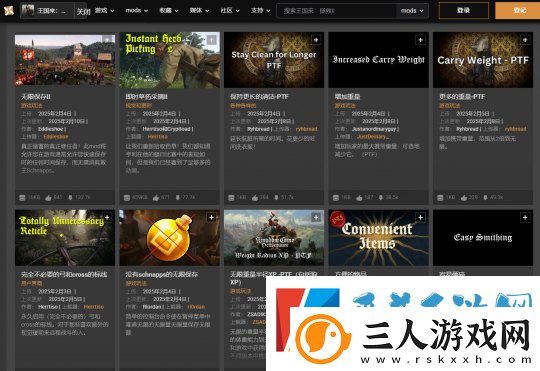Open uploader link r1Ordan

pos(196,307)
